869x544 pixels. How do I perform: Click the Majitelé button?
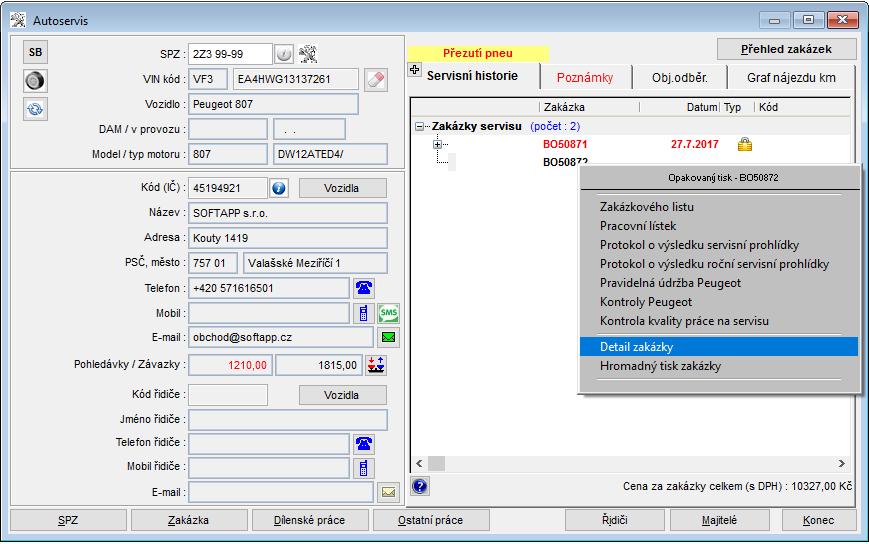(x=719, y=520)
